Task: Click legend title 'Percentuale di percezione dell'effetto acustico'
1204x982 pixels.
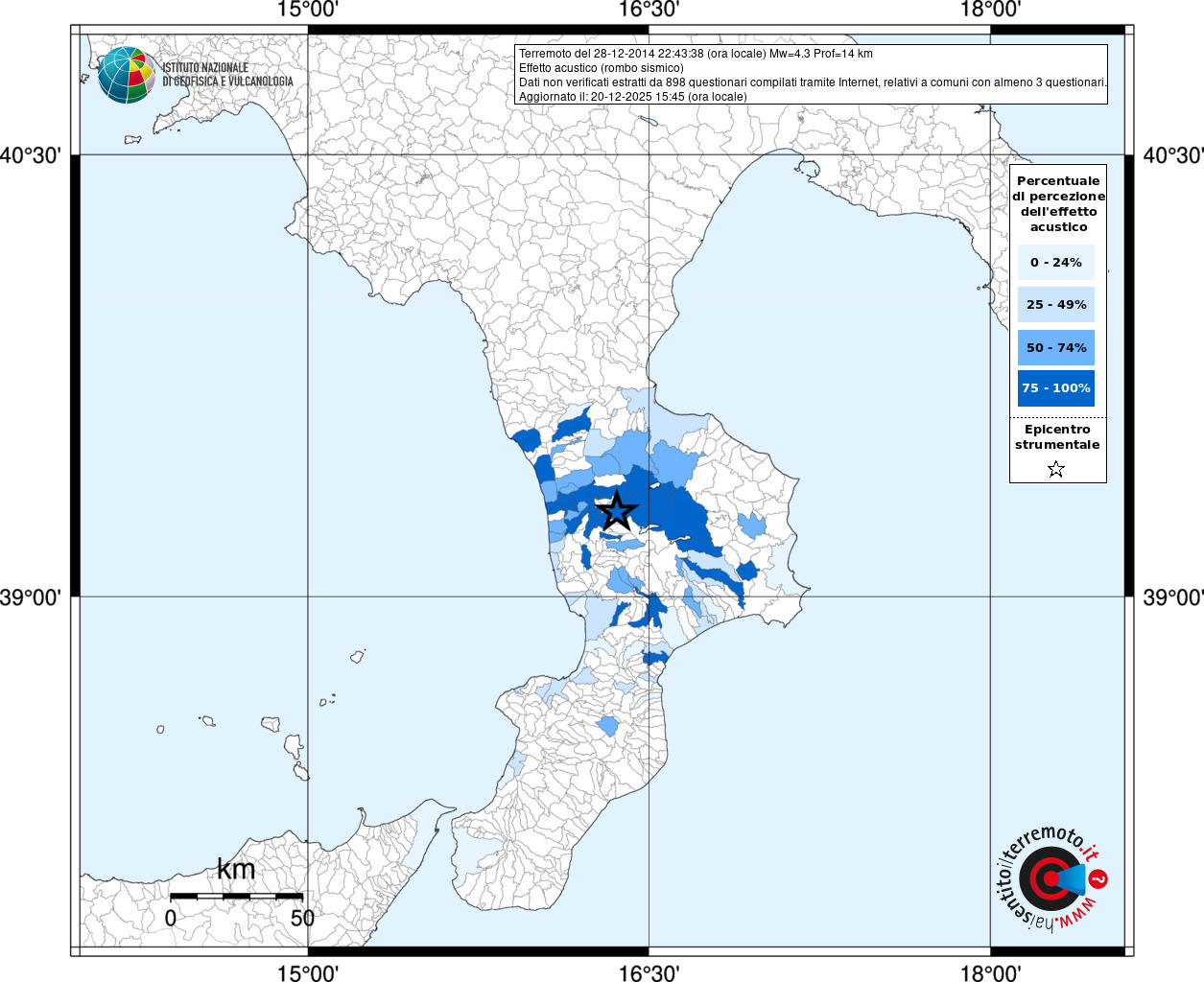Action: [x=1058, y=203]
